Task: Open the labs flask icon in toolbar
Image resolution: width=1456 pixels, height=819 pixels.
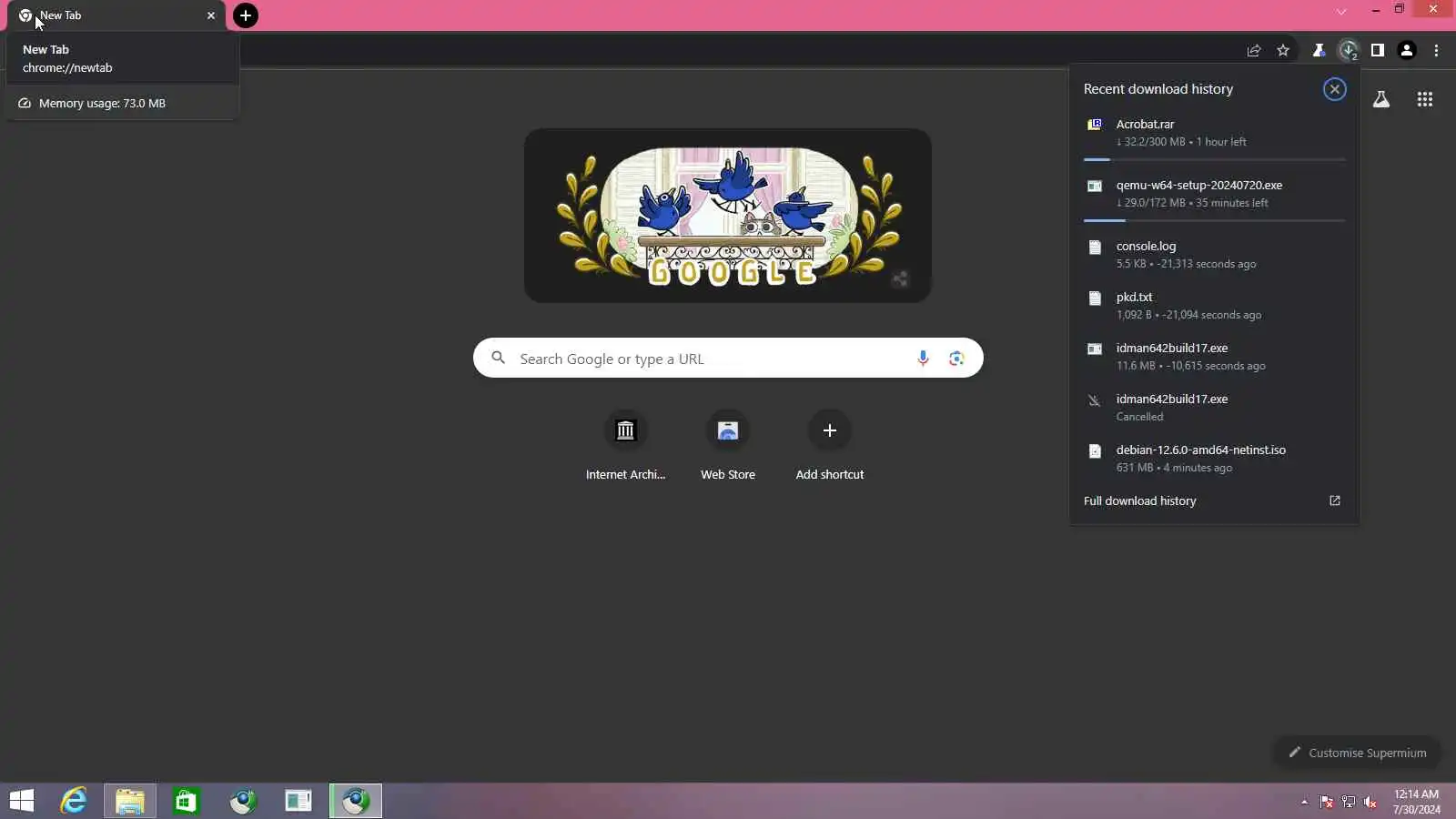Action: tap(1319, 51)
